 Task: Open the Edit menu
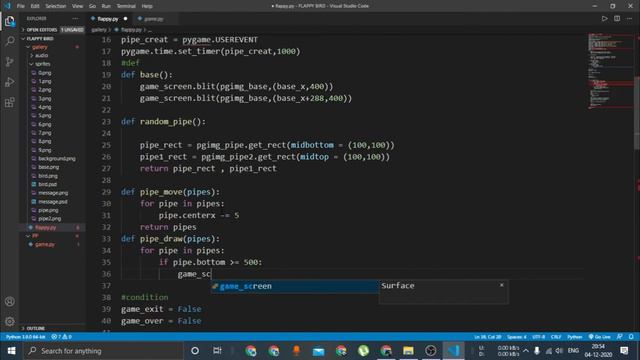pos(35,6)
